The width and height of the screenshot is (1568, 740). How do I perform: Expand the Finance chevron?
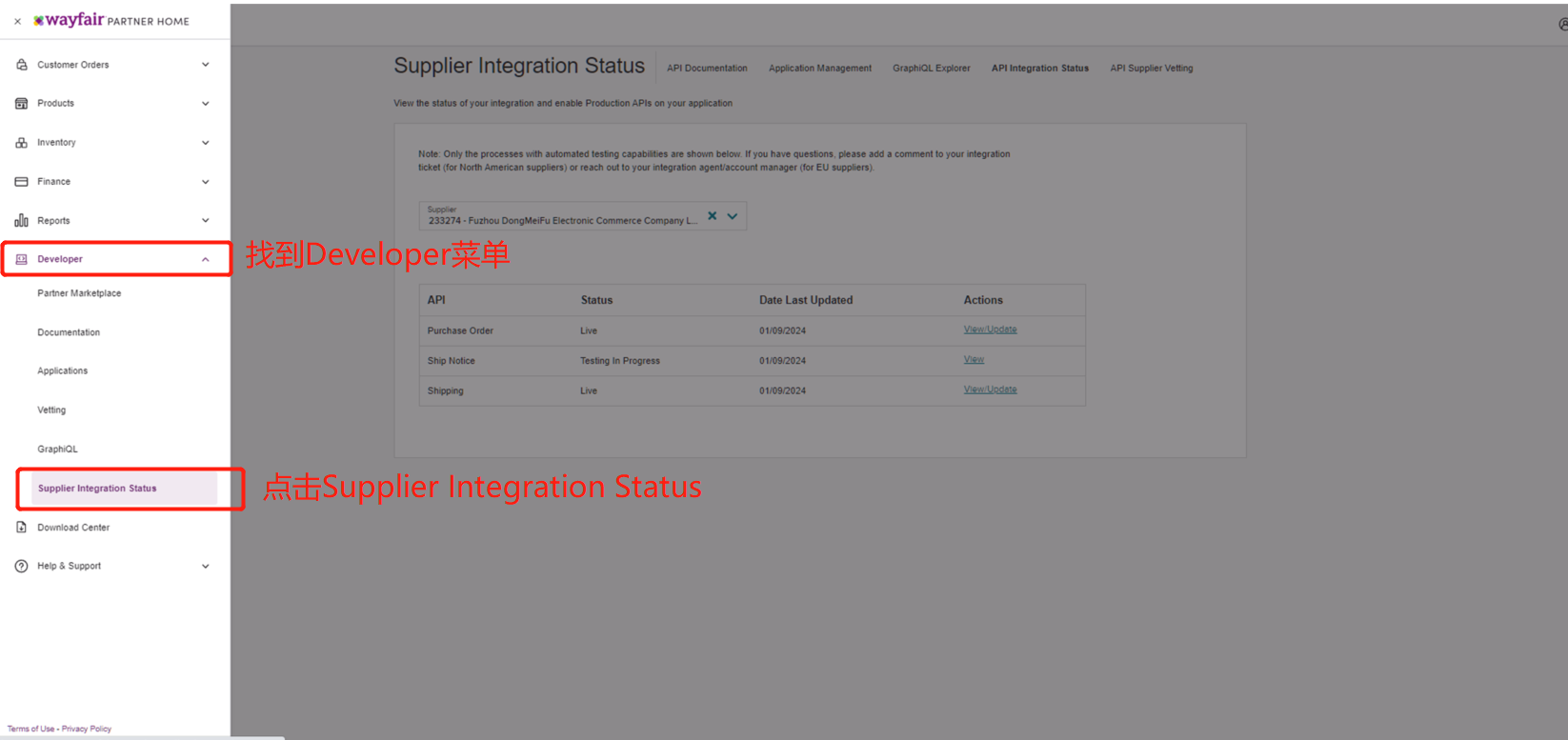(x=205, y=182)
